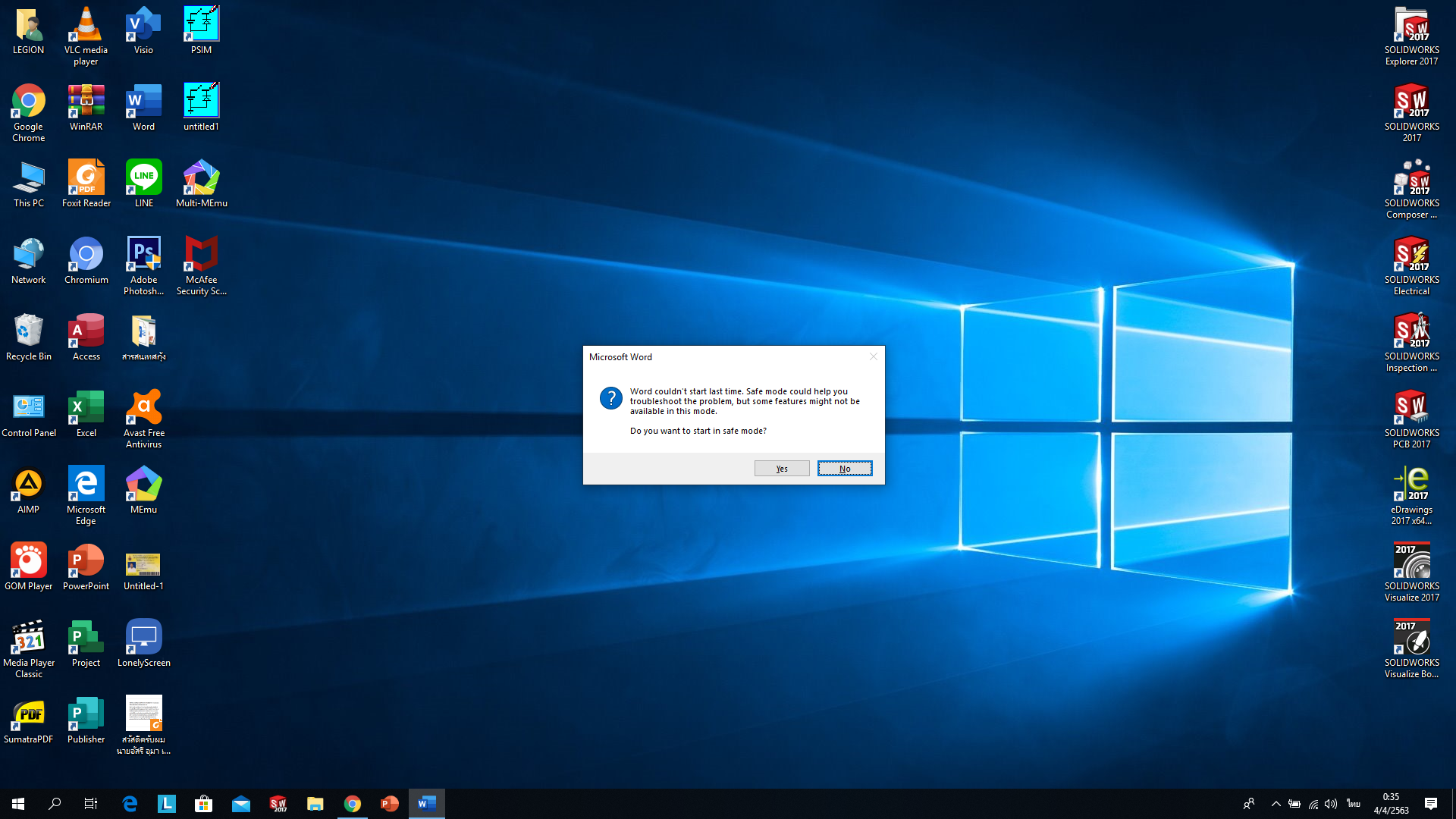Screen dimensions: 1456x819
Task: Select the SOLIDWORKS Electrical shortcut
Action: (x=1411, y=266)
